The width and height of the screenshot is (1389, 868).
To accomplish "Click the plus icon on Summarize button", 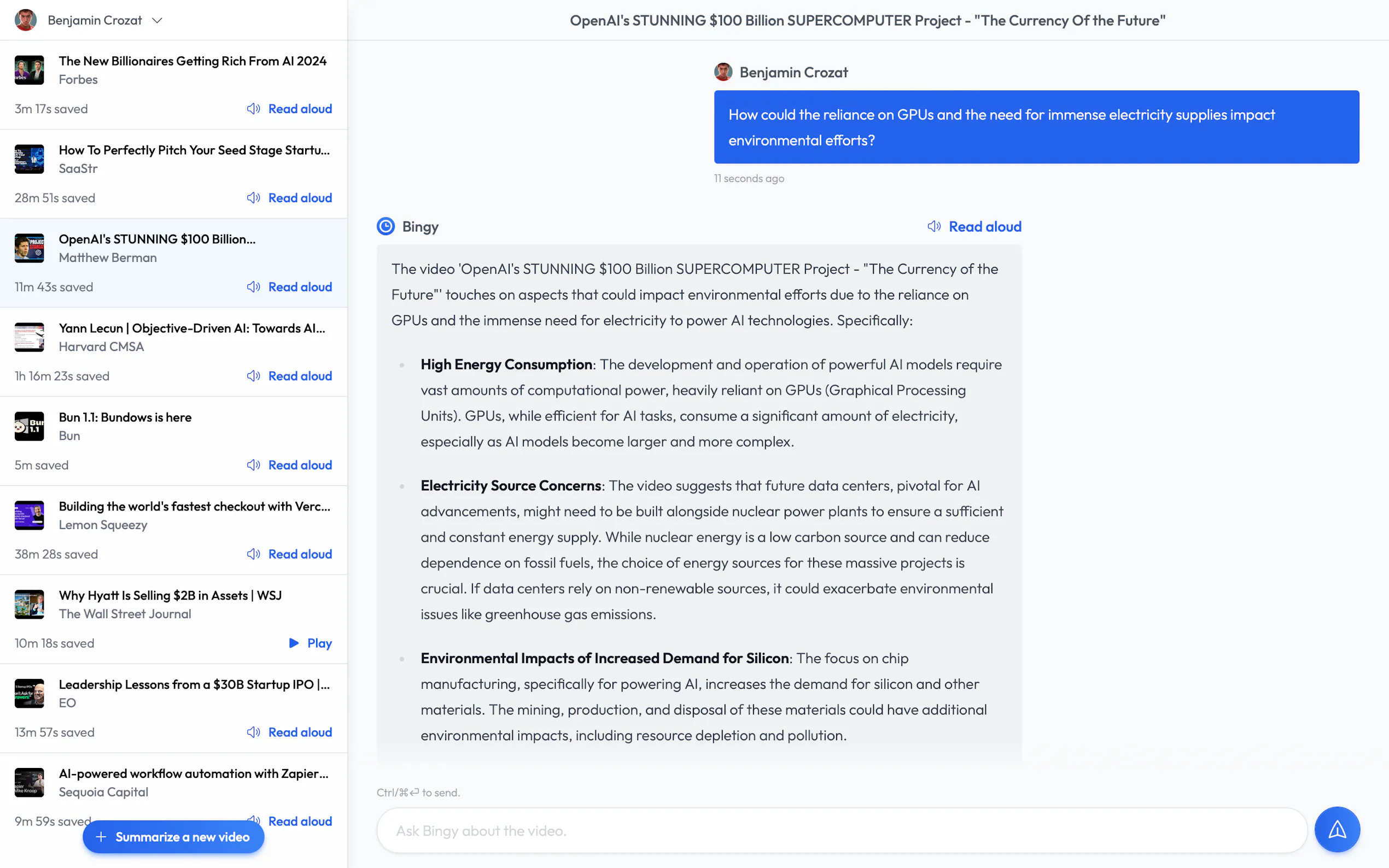I will [x=101, y=837].
